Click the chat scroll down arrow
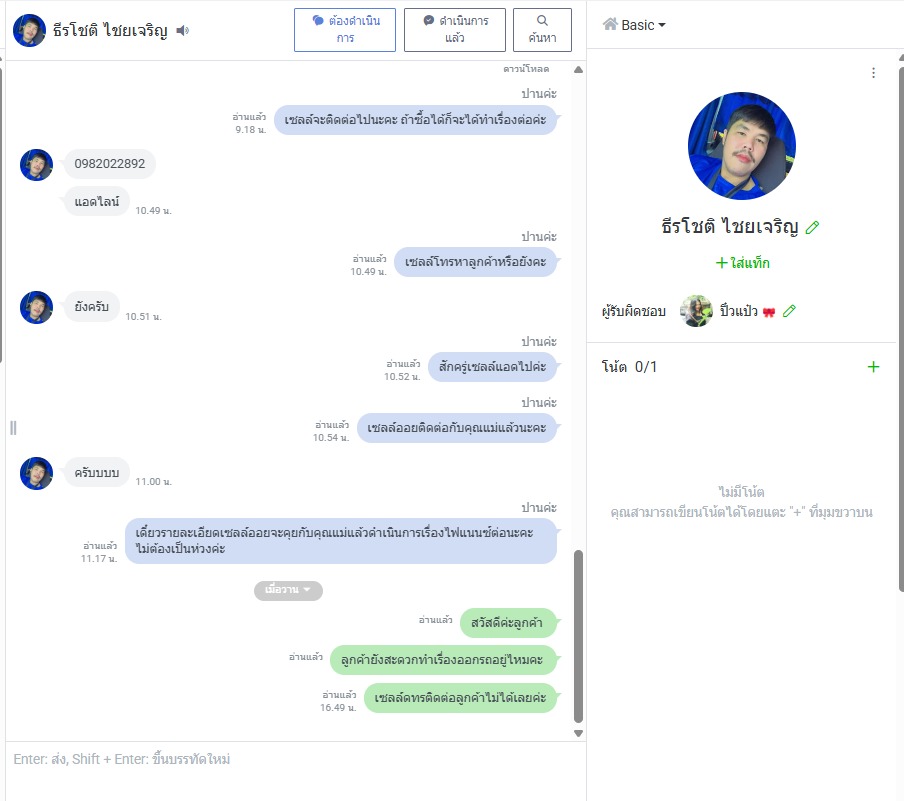The image size is (904, 801). 578,734
